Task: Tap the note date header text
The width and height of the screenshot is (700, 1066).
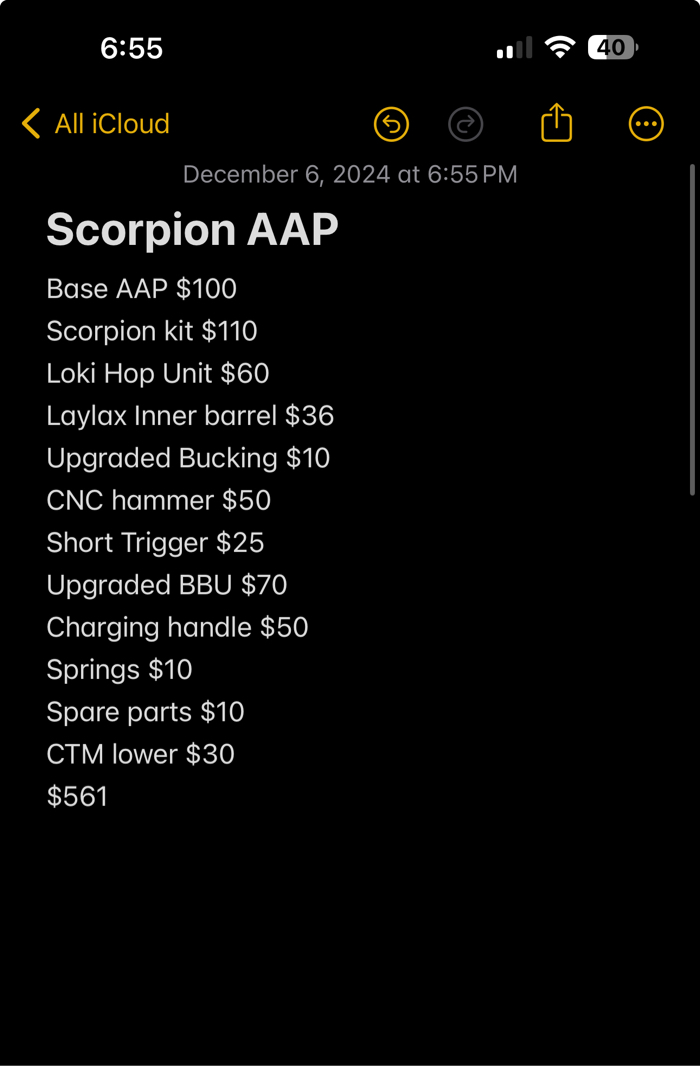Action: click(350, 175)
